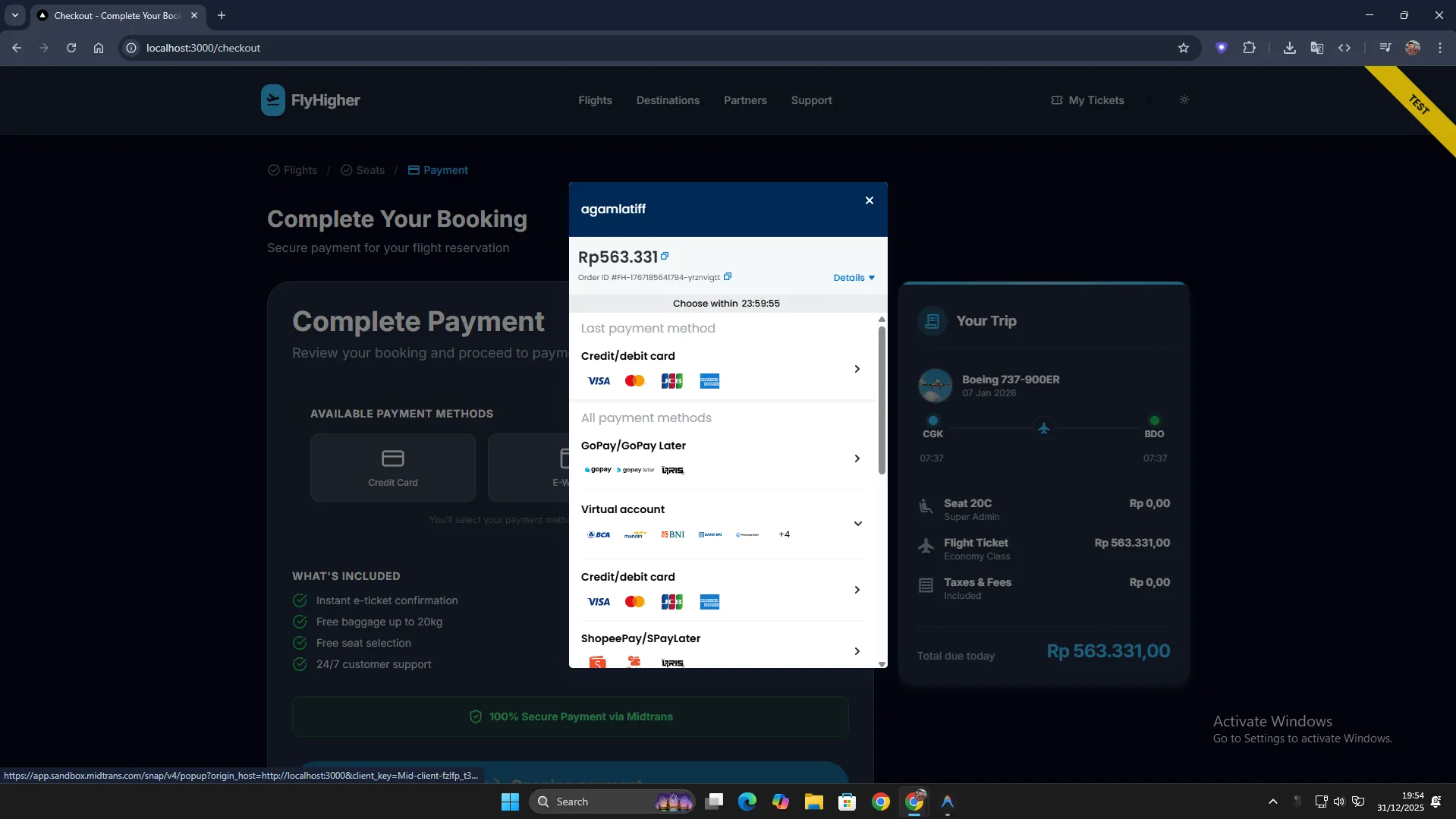Close the Midtrans payment popup
The height and width of the screenshot is (819, 1456).
(869, 200)
